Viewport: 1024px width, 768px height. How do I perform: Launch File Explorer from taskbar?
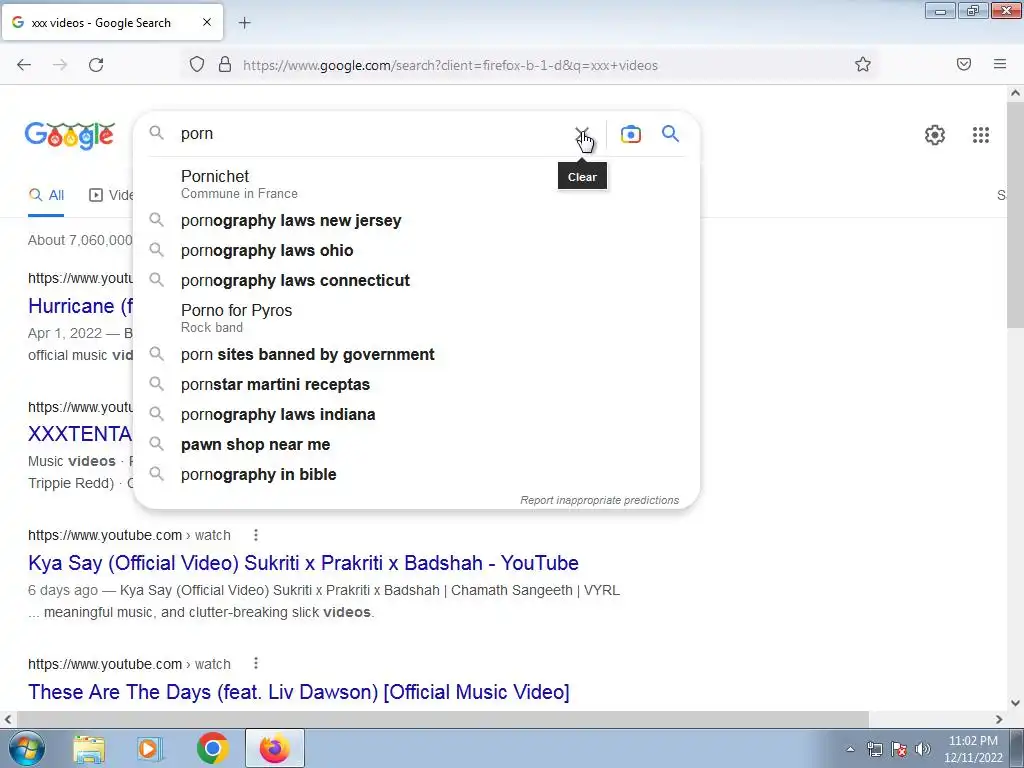click(x=89, y=749)
